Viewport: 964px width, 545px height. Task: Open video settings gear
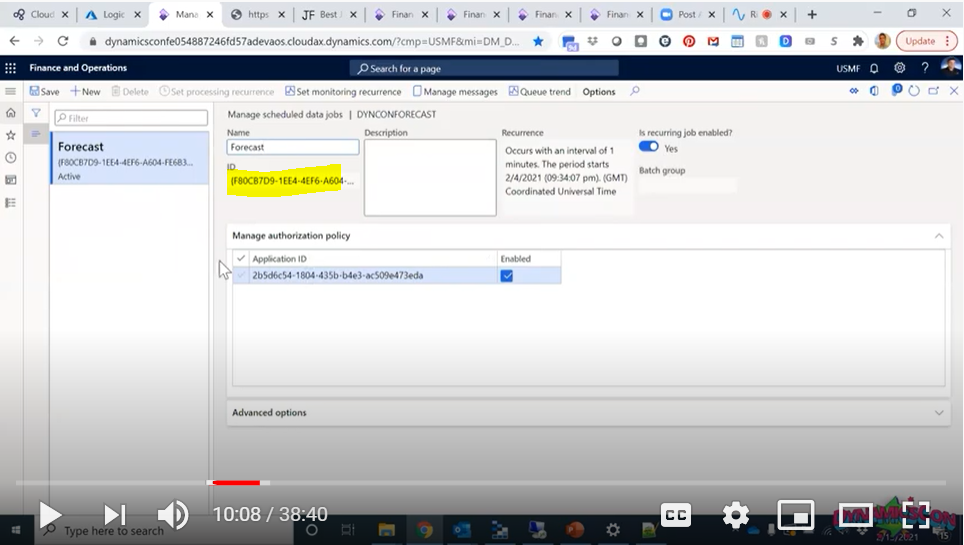[x=735, y=515]
